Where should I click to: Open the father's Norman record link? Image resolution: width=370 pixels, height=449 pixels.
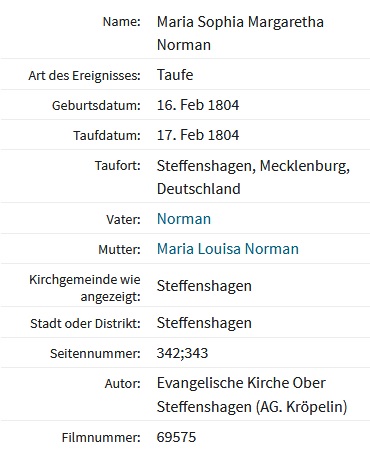click(x=184, y=219)
